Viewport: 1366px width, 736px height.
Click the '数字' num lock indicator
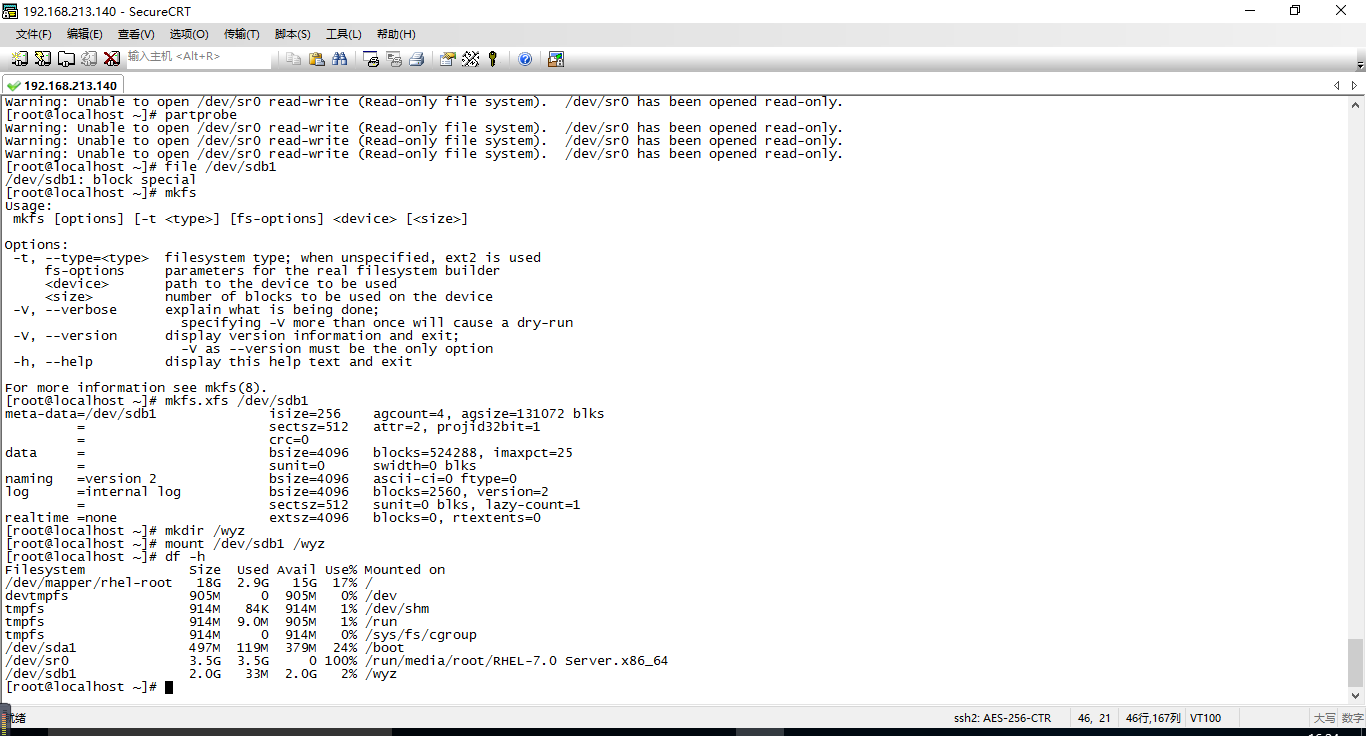pos(1352,718)
